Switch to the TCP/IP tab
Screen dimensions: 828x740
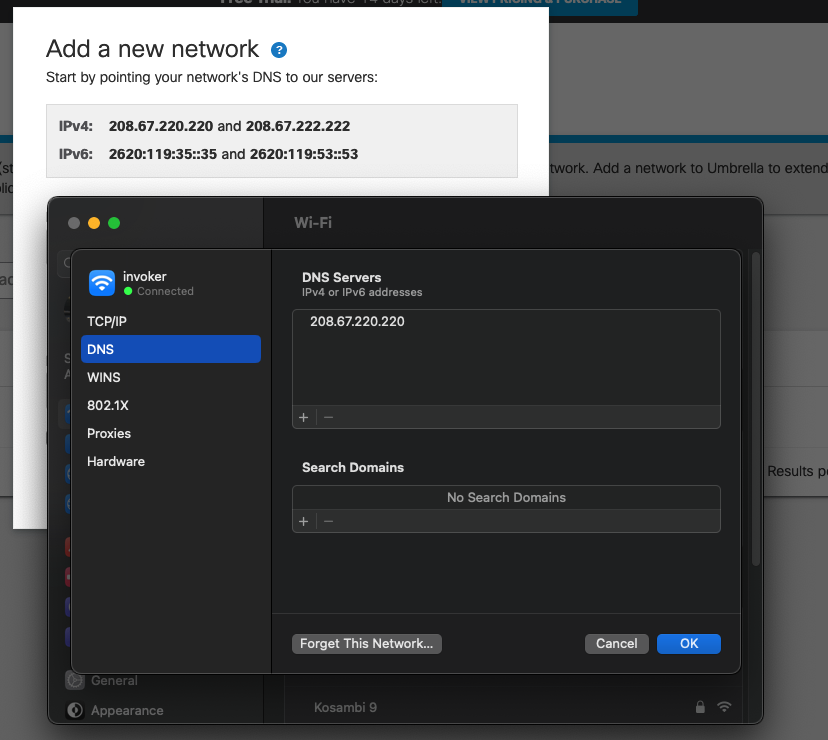(x=107, y=321)
